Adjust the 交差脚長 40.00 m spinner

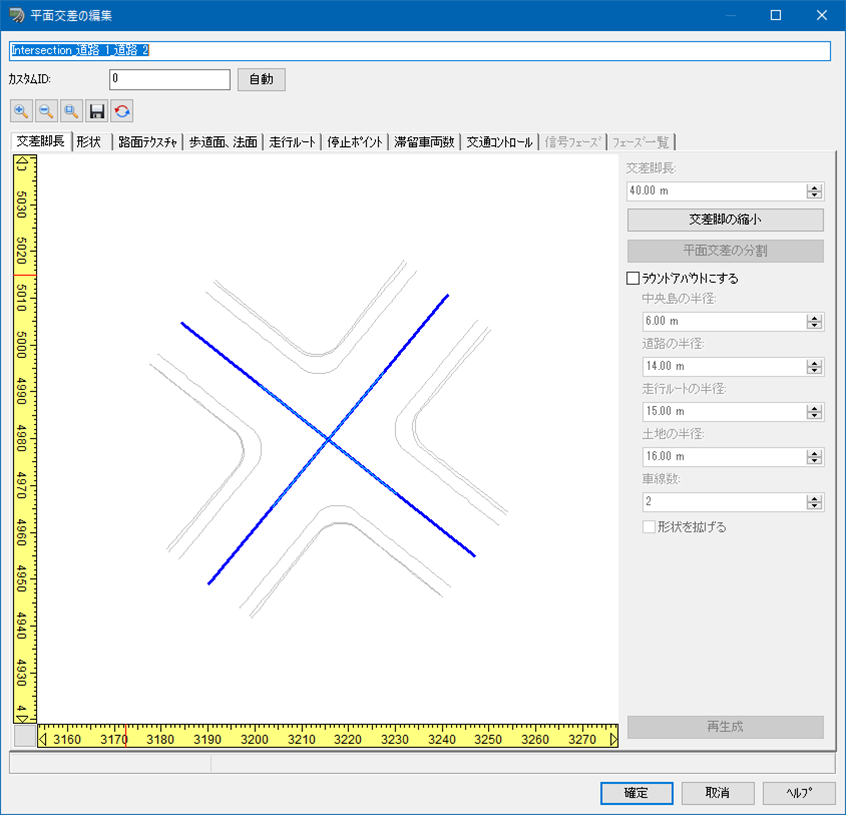[814, 191]
